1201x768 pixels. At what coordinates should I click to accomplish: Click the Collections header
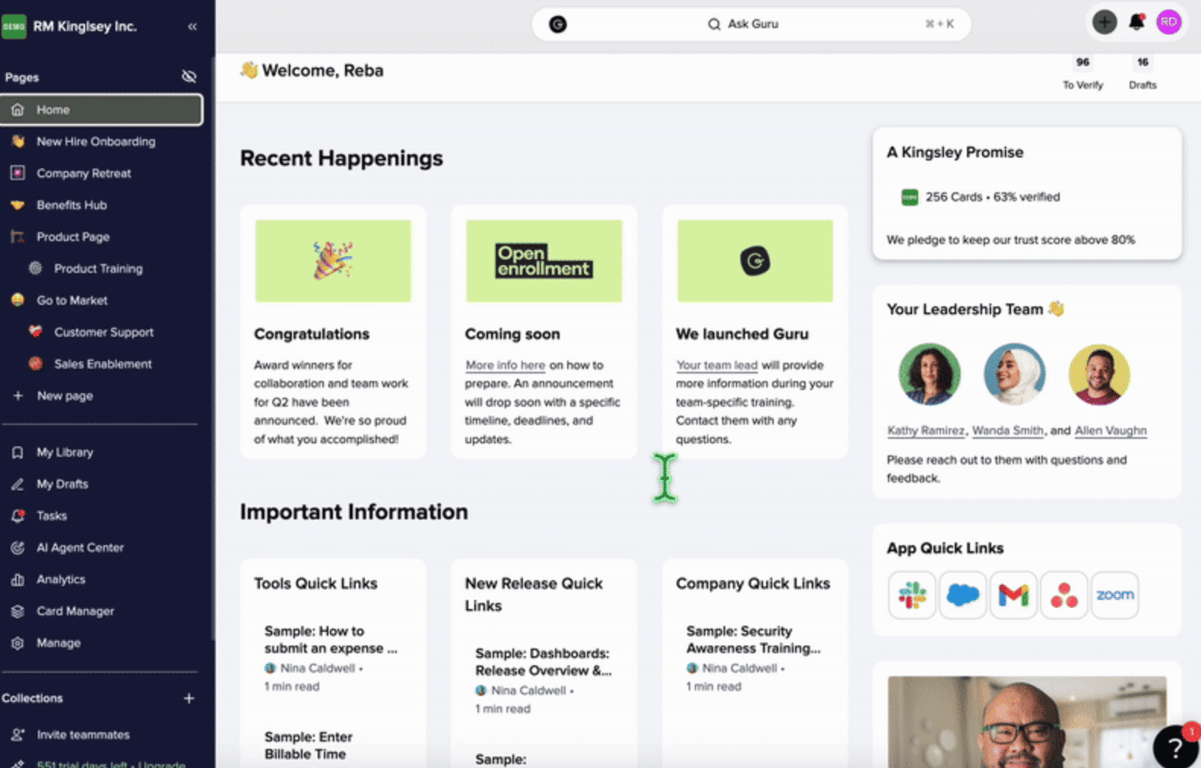point(32,699)
